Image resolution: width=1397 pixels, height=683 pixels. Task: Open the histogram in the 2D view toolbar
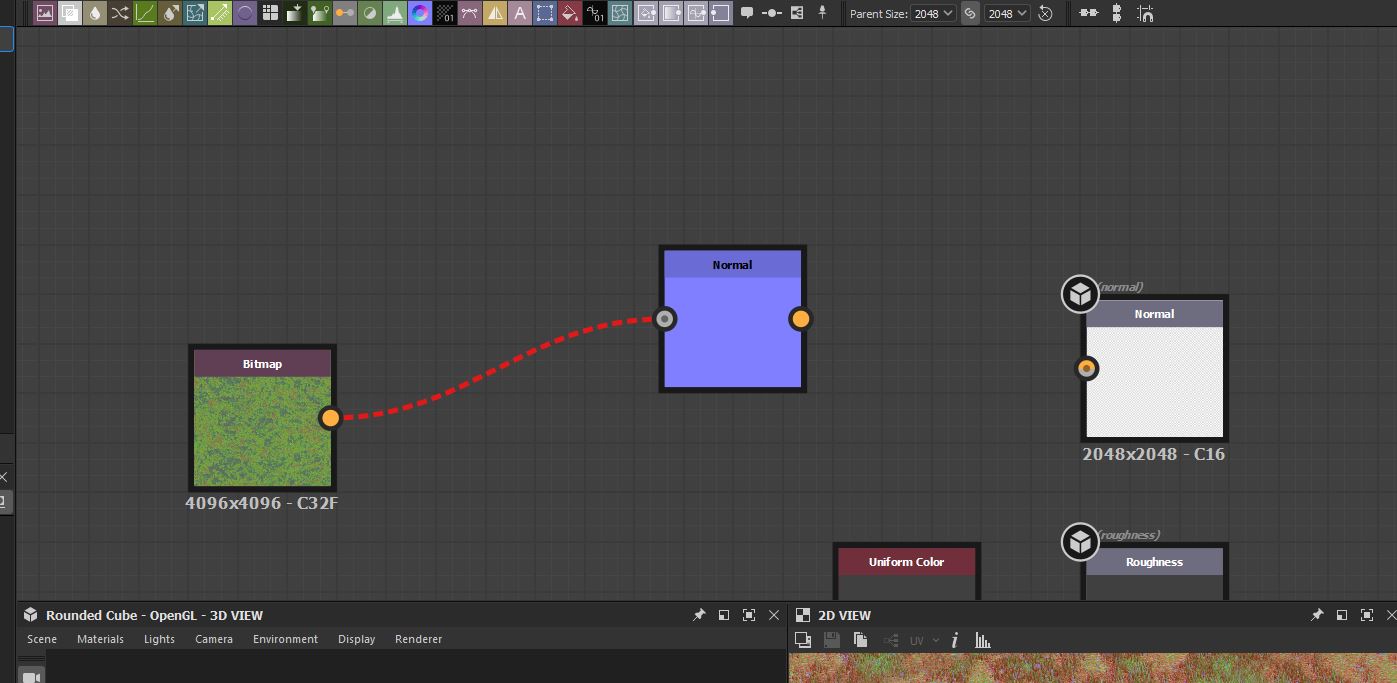(x=983, y=639)
